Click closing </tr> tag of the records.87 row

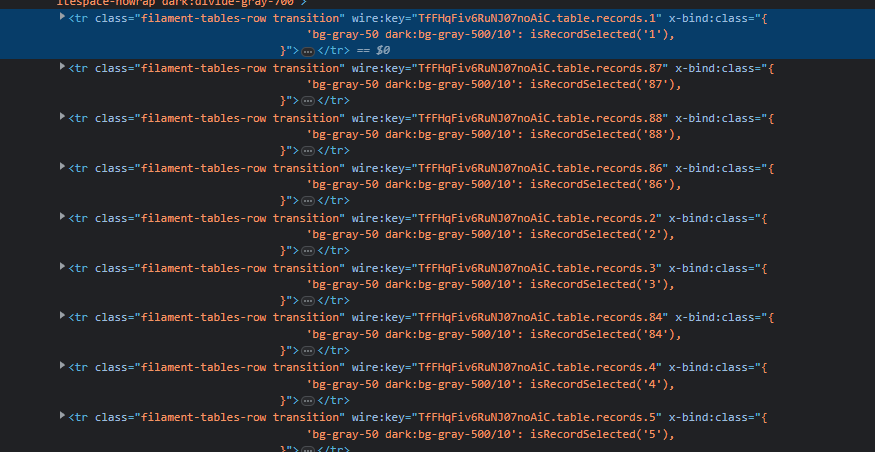pos(333,101)
